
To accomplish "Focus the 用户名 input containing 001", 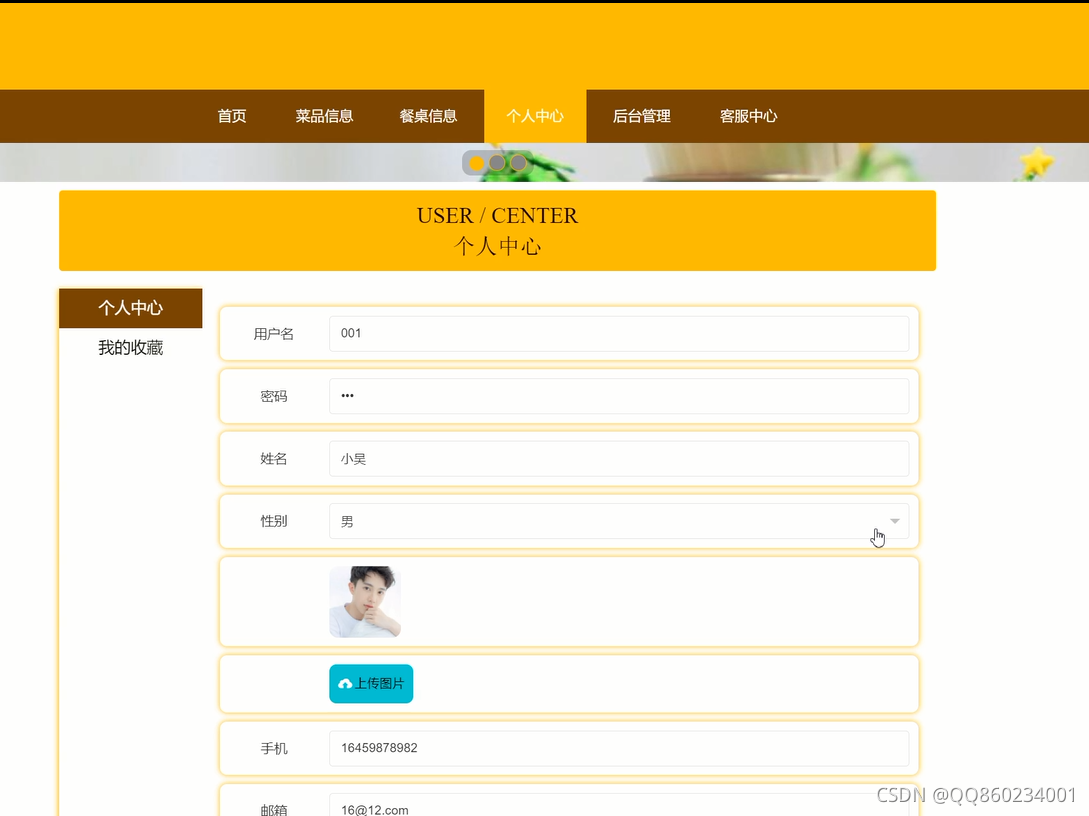I will tap(619, 333).
